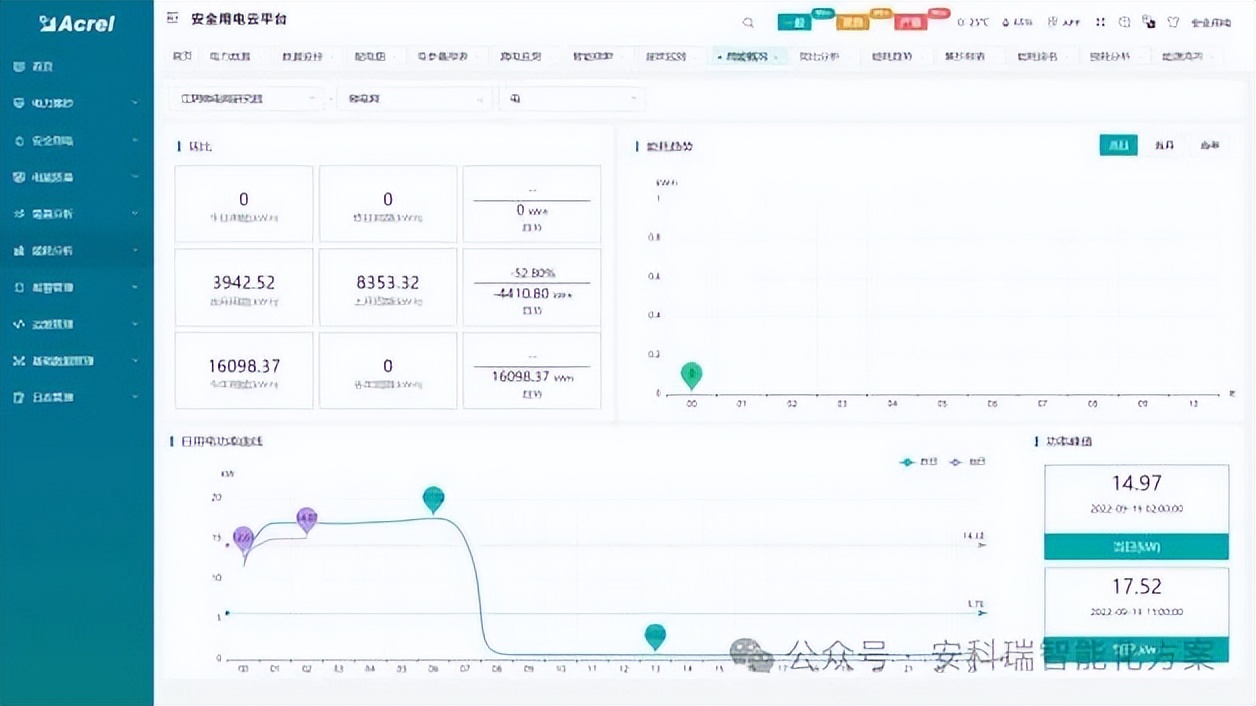Click the 基础数据管理 sidebar icon
The height and width of the screenshot is (706, 1256).
point(19,361)
